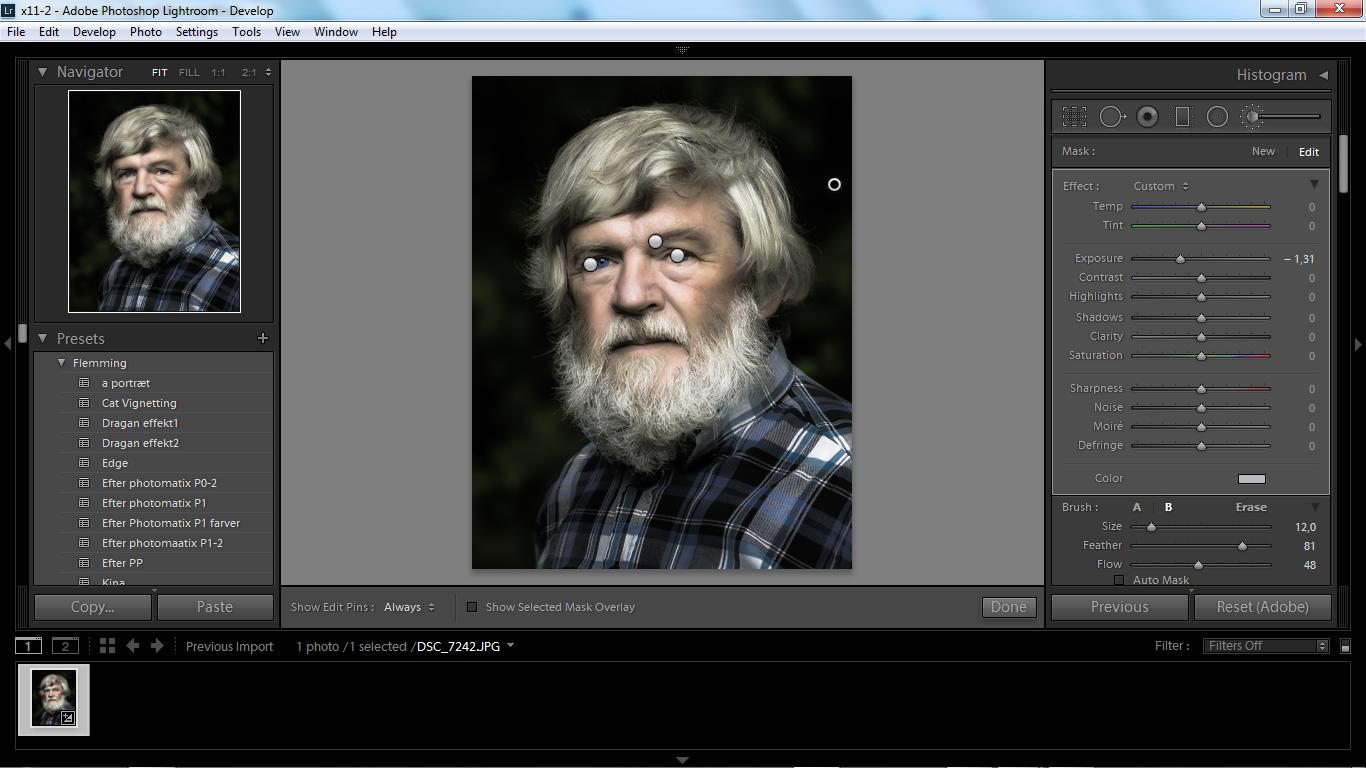
Task: Enable Show Selected Mask Overlay checkbox
Action: 472,607
